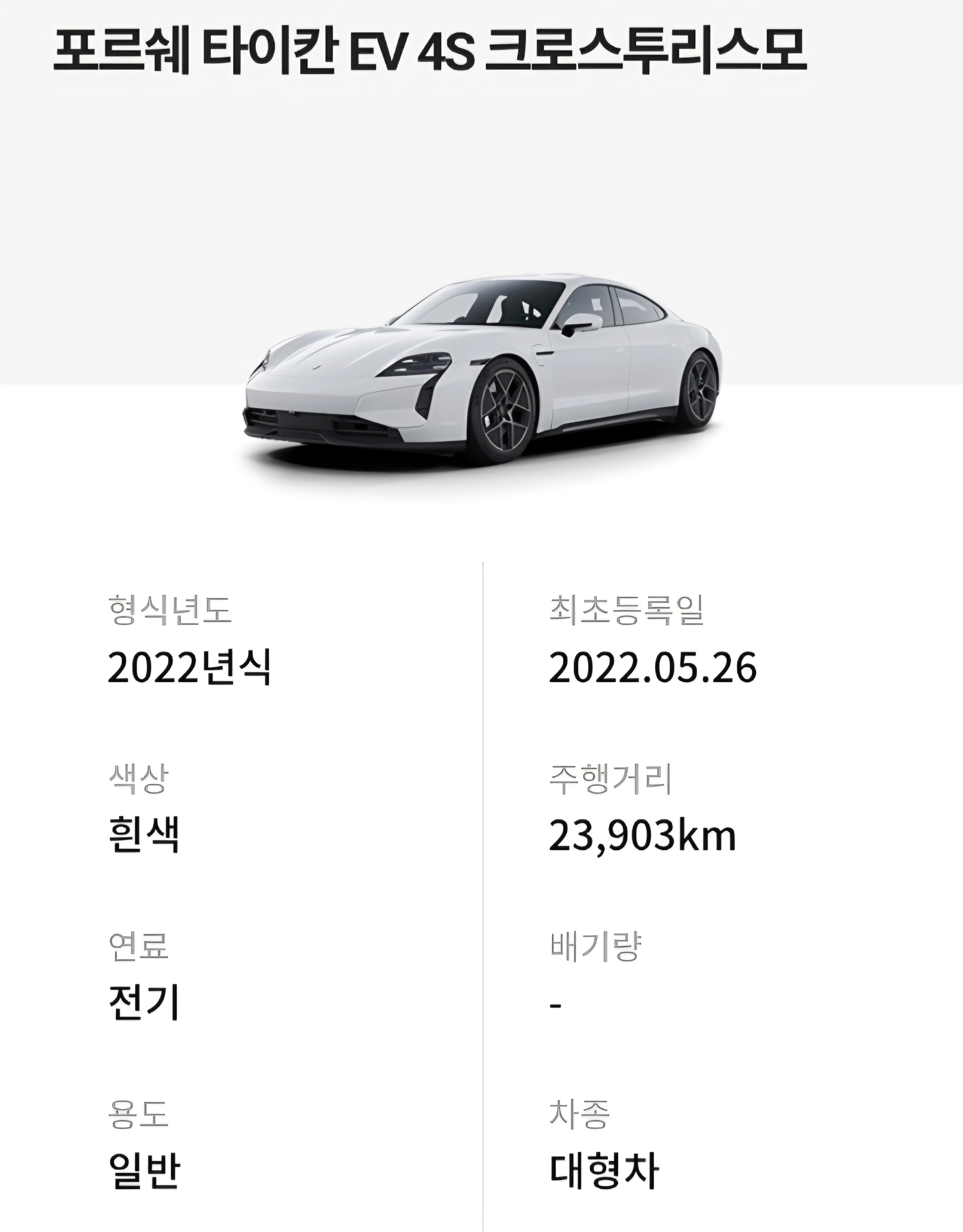The image size is (963, 1232).
Task: Select the 색상 label
Action: click(138, 779)
